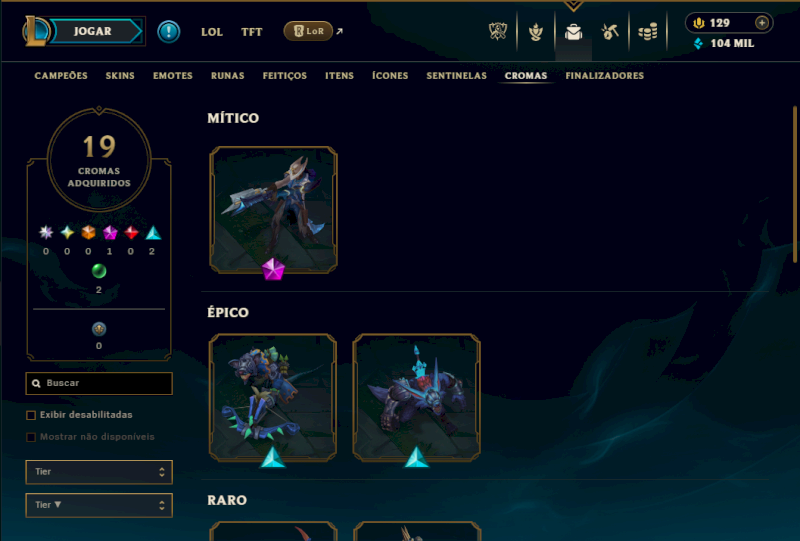Click the pink mythic gem filter icon

(110, 233)
